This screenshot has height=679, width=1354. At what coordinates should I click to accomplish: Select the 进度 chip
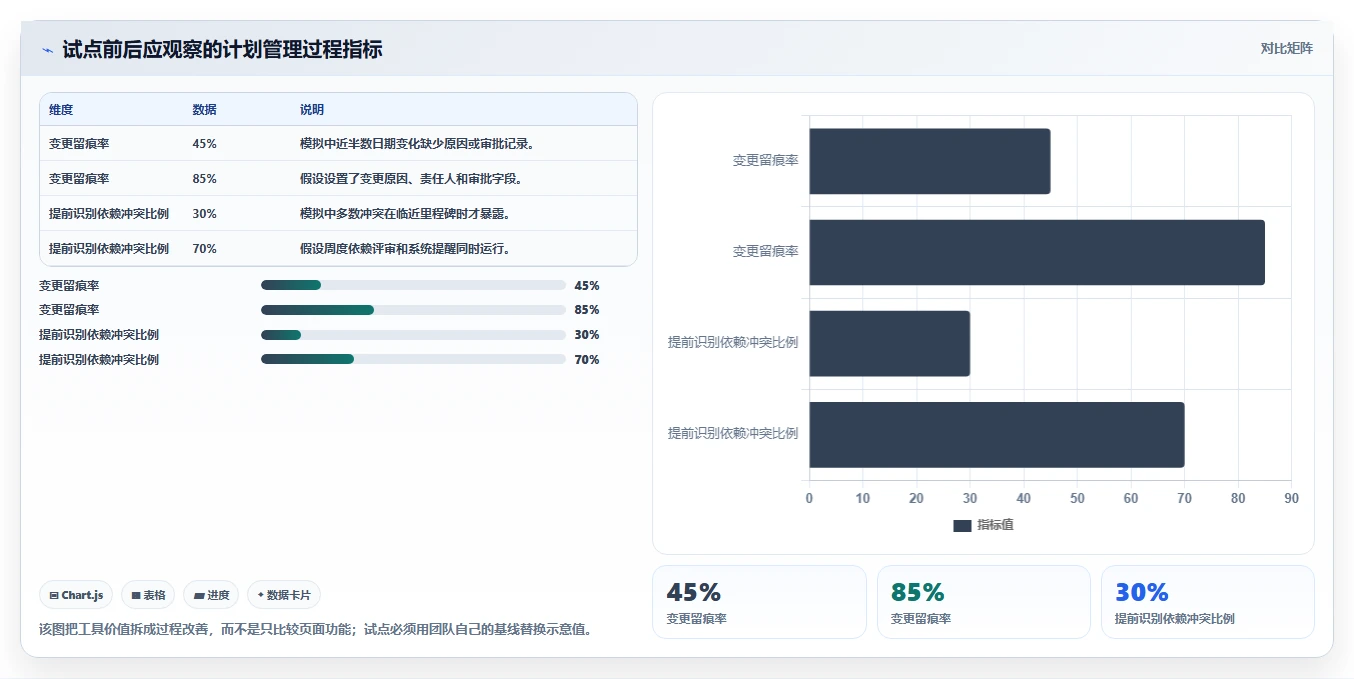click(211, 595)
